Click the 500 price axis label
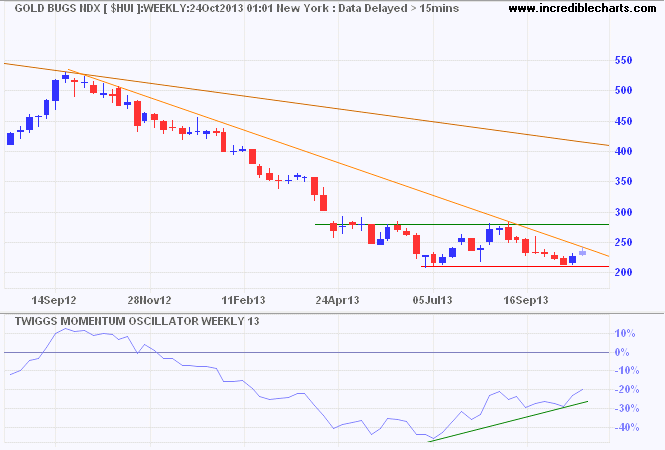This screenshot has height=450, width=665. tap(623, 90)
